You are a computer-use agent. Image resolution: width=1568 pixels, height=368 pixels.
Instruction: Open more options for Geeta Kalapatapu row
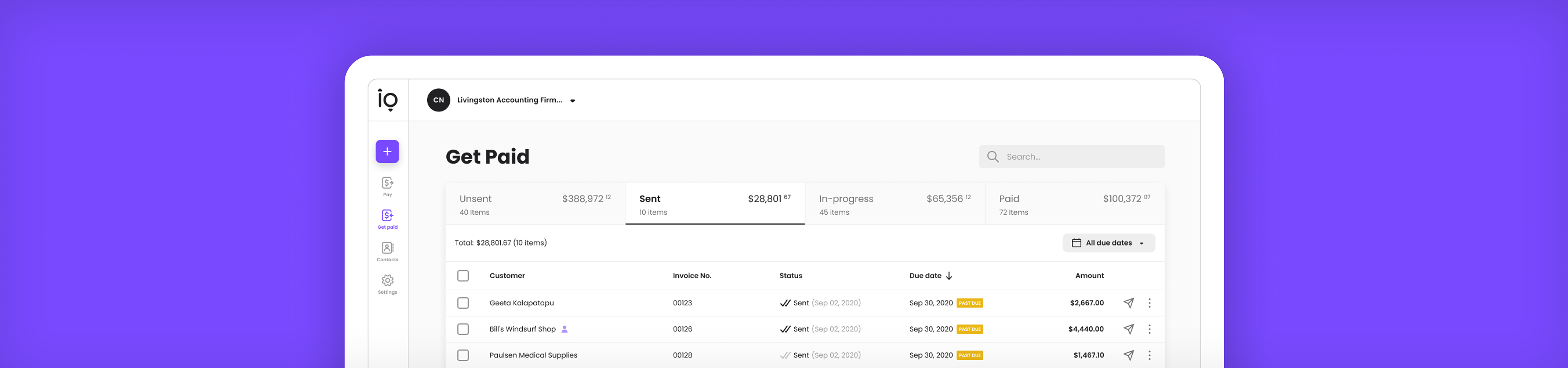coord(1149,303)
